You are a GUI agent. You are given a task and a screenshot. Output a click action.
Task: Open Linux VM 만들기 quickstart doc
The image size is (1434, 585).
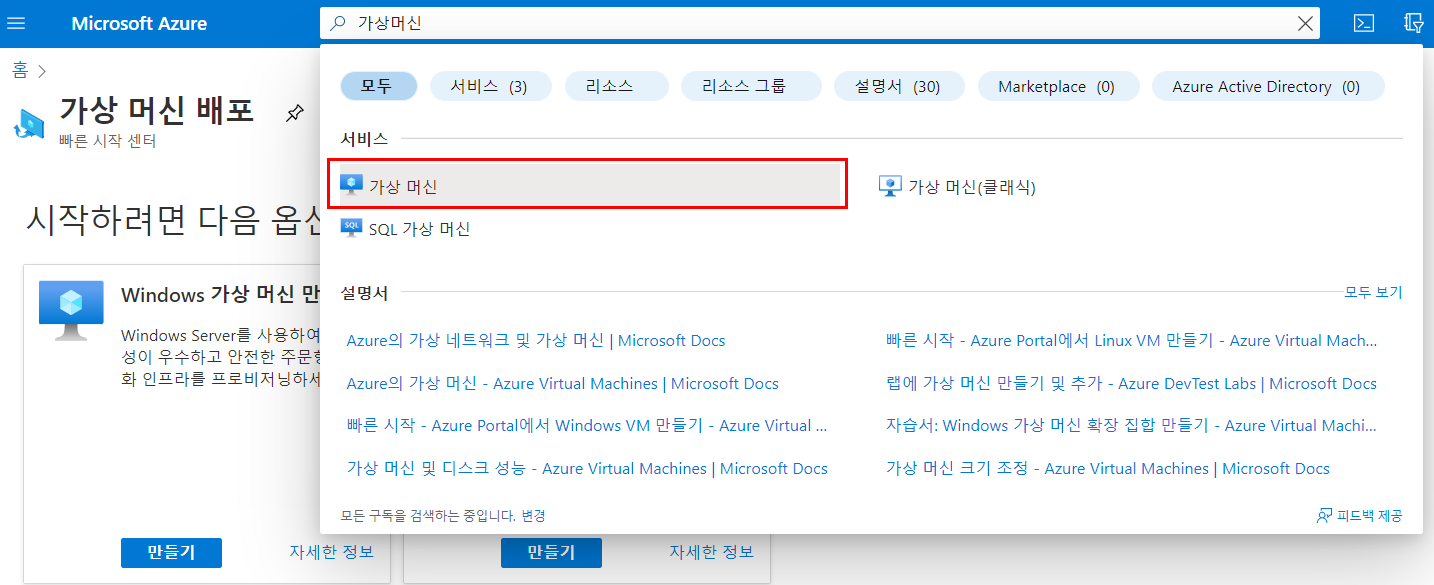click(1131, 340)
